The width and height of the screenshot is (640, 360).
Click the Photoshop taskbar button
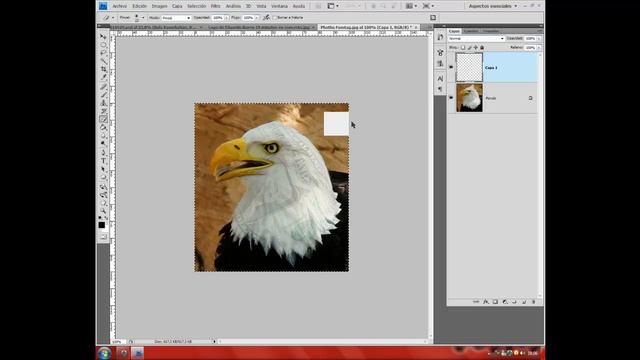click(138, 353)
